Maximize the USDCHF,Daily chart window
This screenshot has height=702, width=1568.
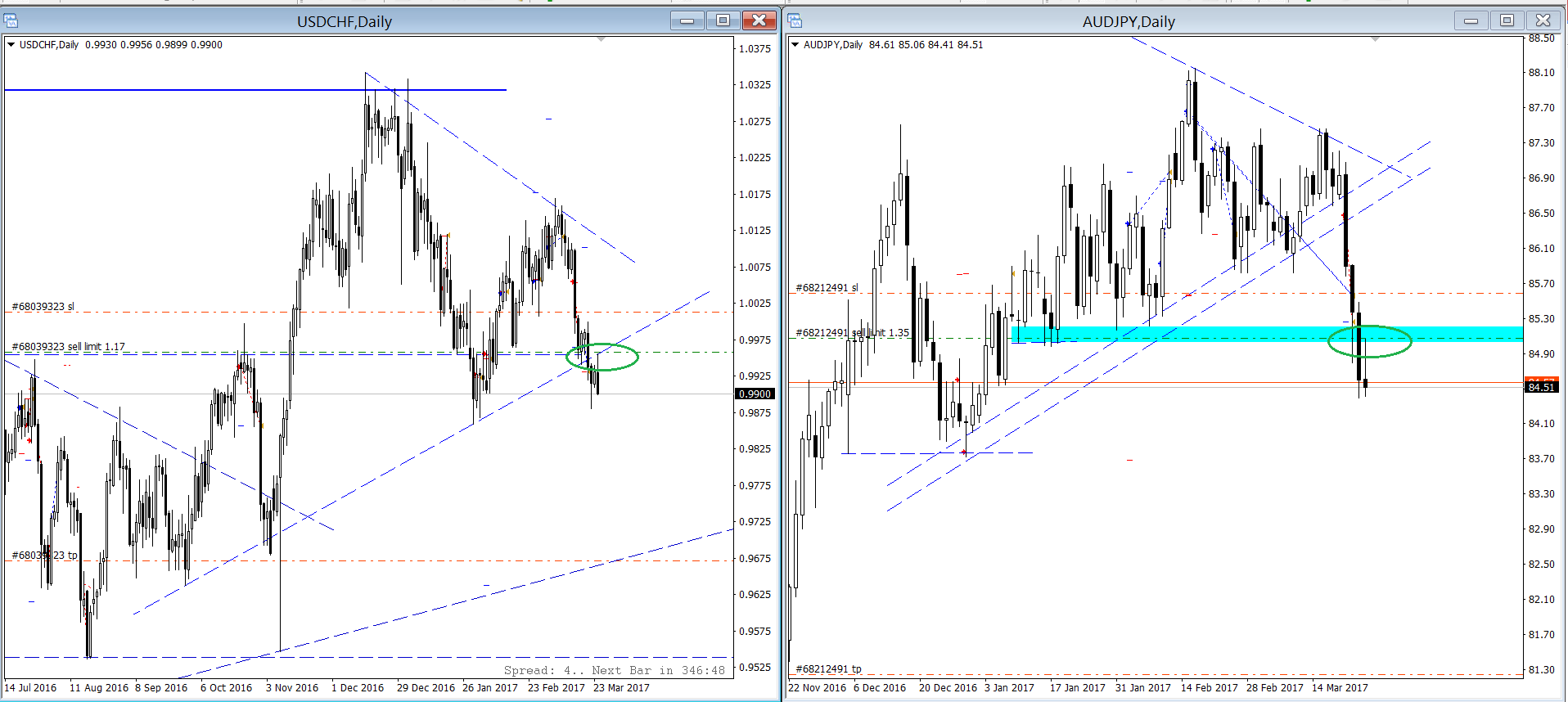pyautogui.click(x=723, y=20)
